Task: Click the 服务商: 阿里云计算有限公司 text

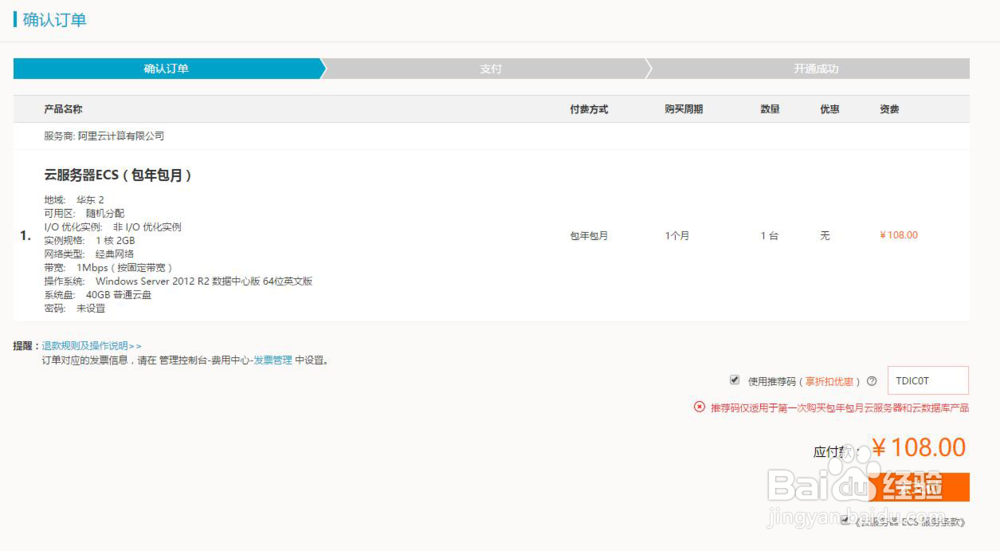Action: [x=104, y=136]
